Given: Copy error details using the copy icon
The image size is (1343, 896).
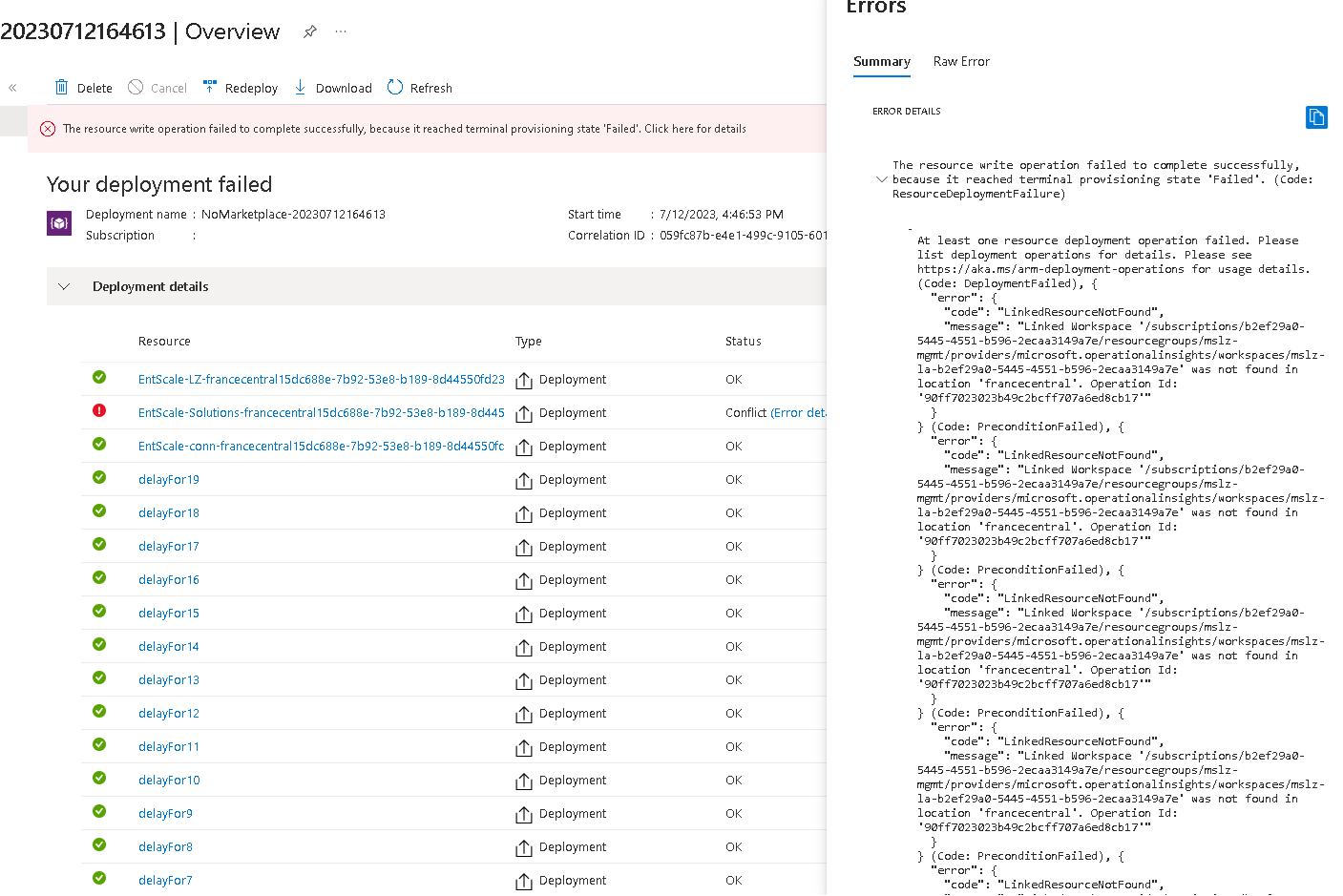Looking at the screenshot, I should [x=1316, y=116].
